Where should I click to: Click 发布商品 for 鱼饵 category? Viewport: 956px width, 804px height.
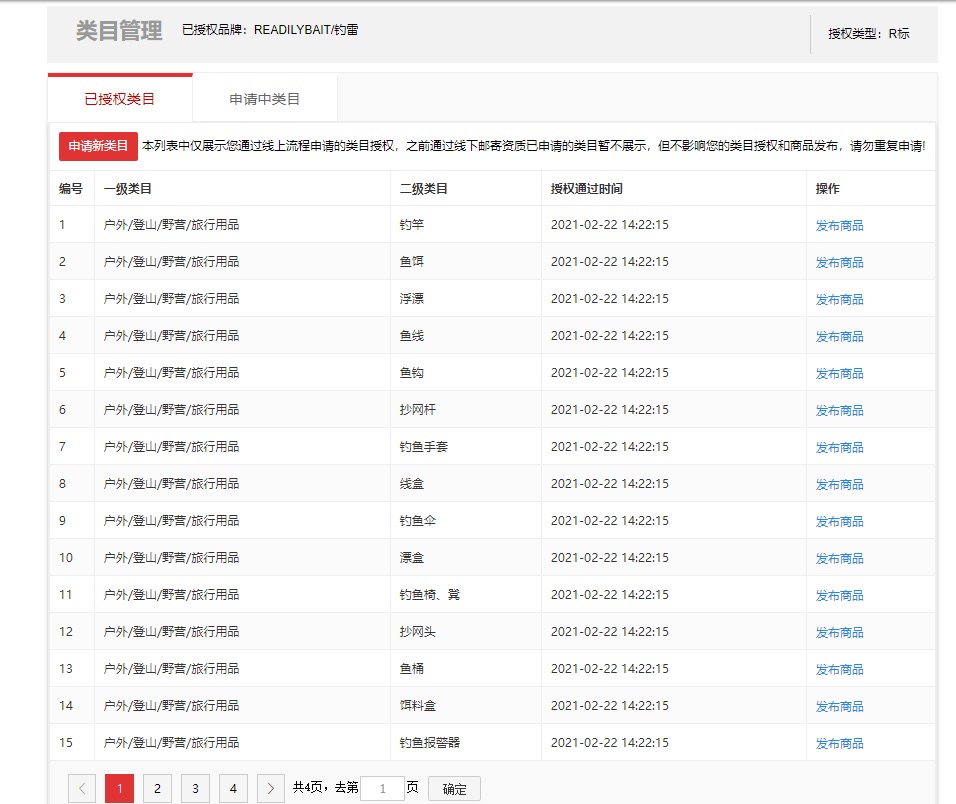(x=839, y=263)
